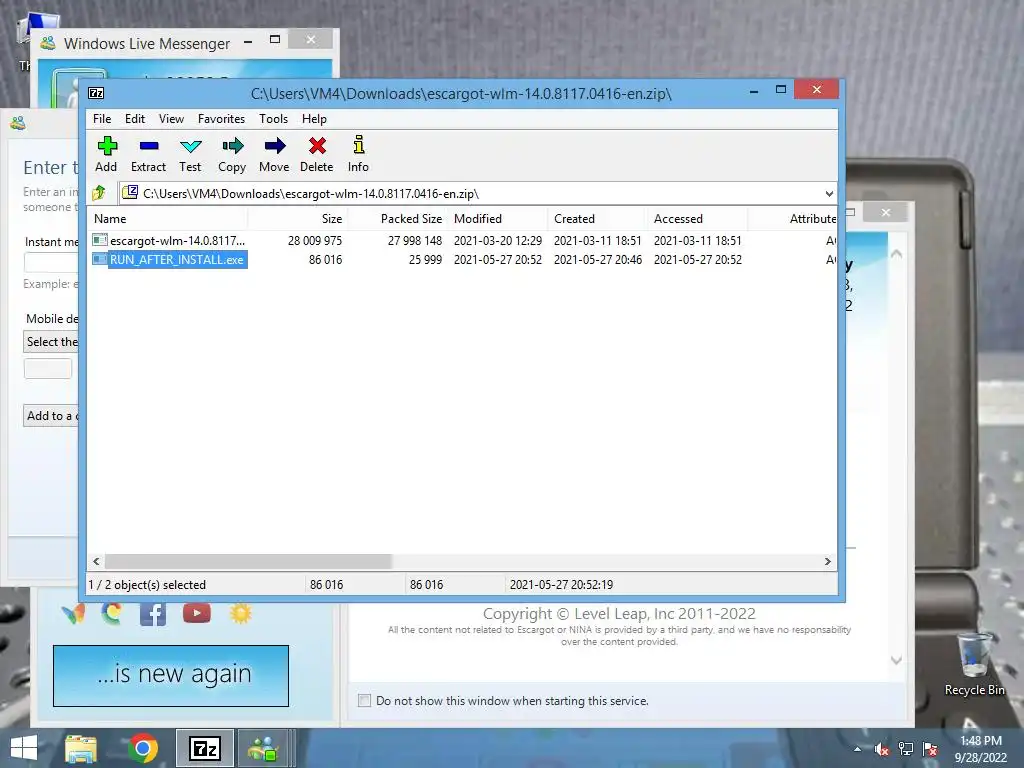Open the MSN butterfly icon in Messenger

point(73,614)
